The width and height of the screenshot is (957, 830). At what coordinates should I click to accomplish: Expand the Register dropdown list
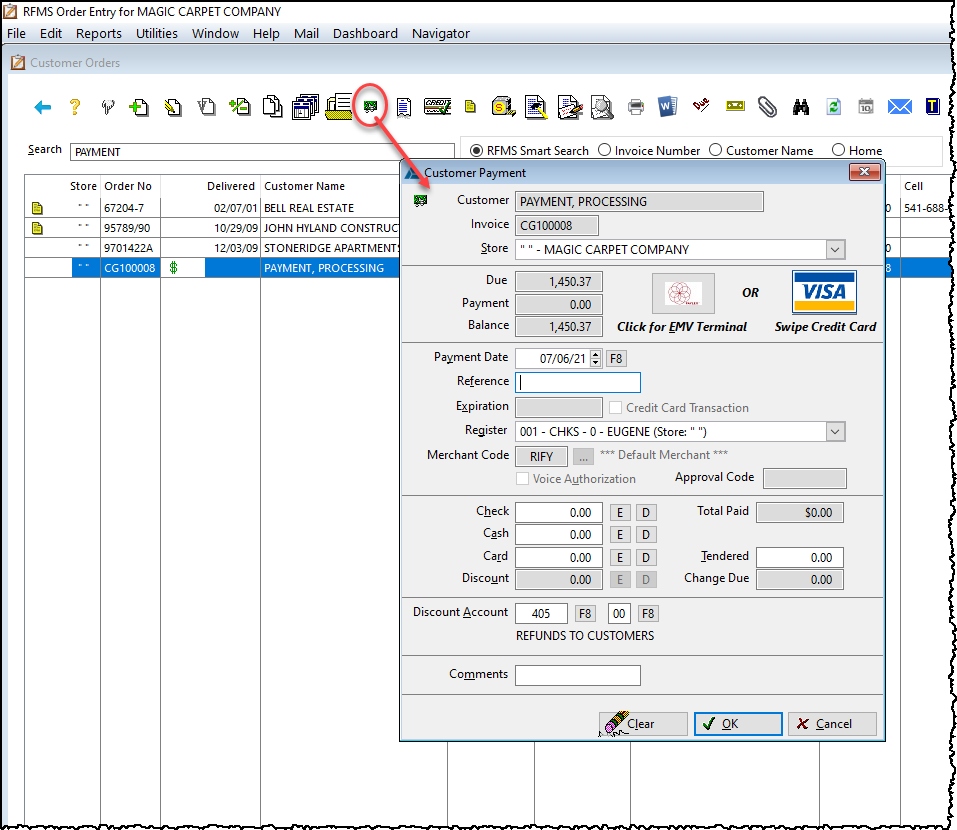pyautogui.click(x=835, y=432)
